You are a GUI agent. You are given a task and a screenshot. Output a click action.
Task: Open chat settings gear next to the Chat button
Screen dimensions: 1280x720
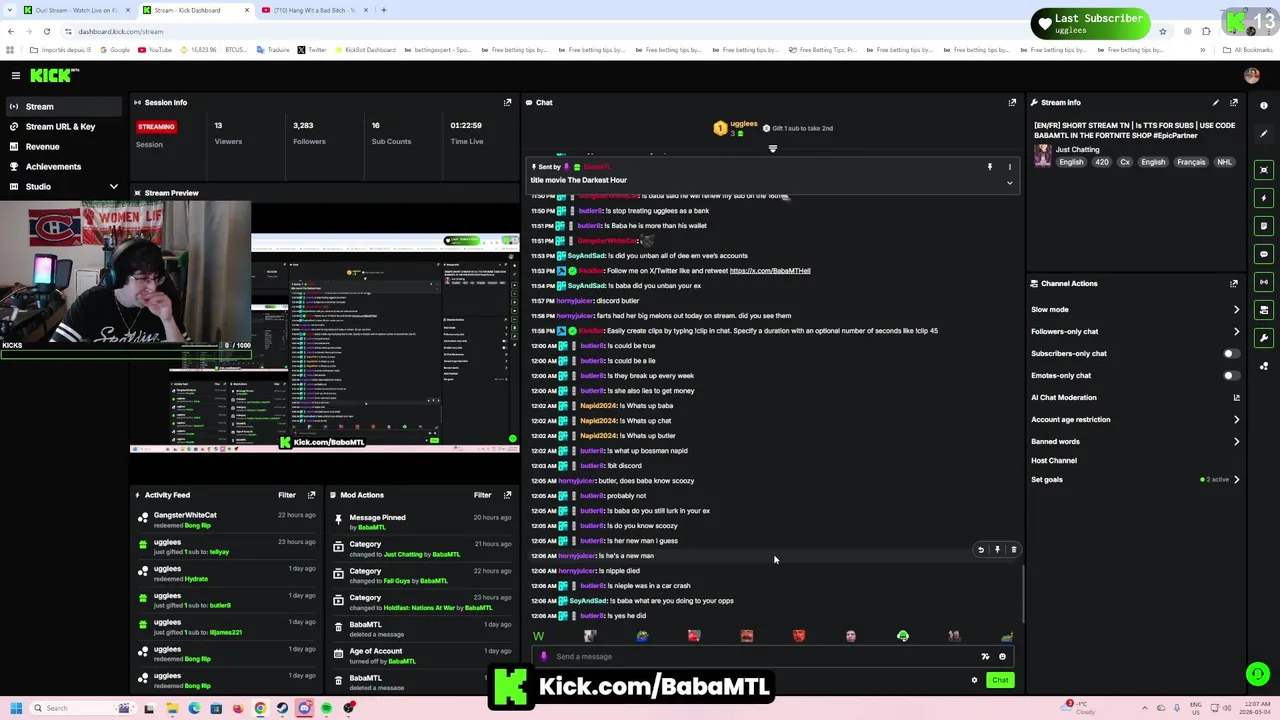(974, 680)
